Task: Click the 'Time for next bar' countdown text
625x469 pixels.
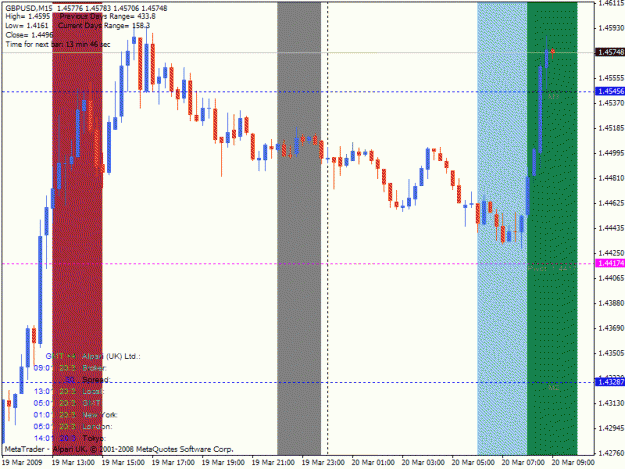Action: [x=58, y=44]
